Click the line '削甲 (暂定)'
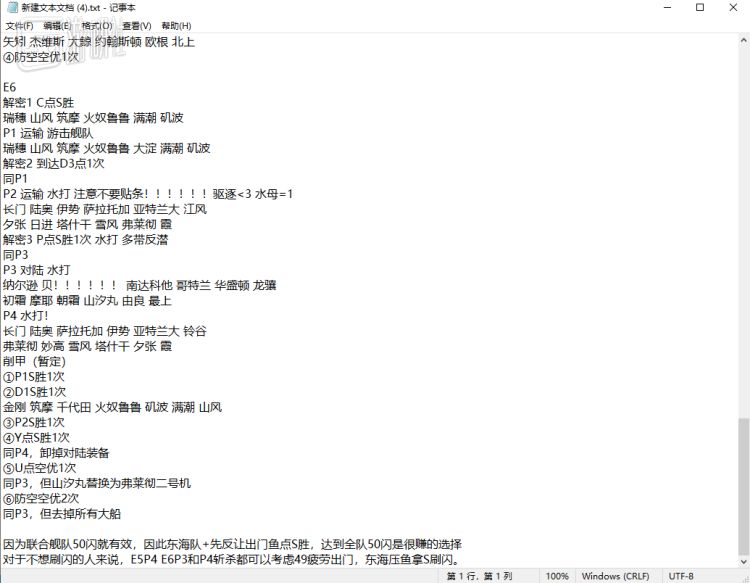This screenshot has width=750, height=583. point(34,361)
